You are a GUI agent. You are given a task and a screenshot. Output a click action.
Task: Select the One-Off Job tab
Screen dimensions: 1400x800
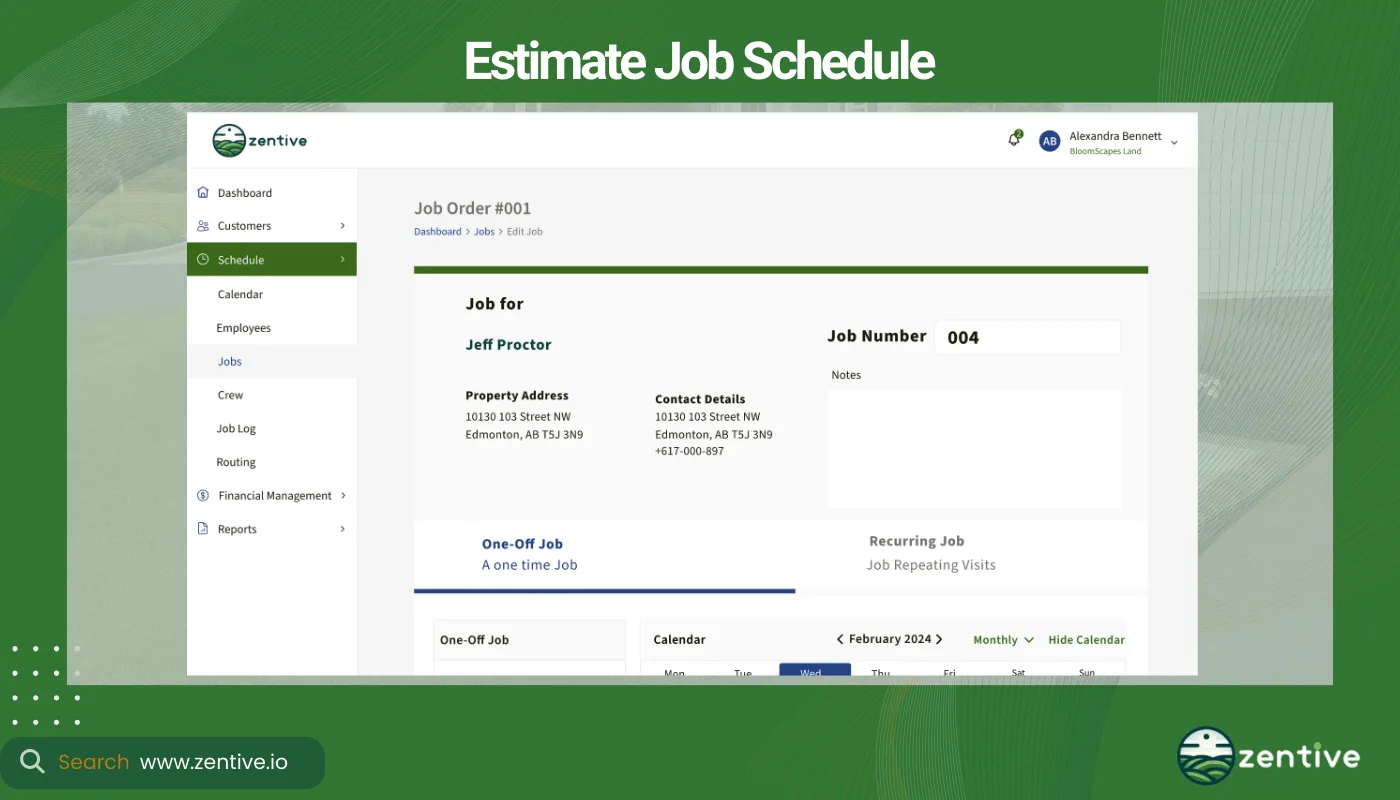coord(522,552)
